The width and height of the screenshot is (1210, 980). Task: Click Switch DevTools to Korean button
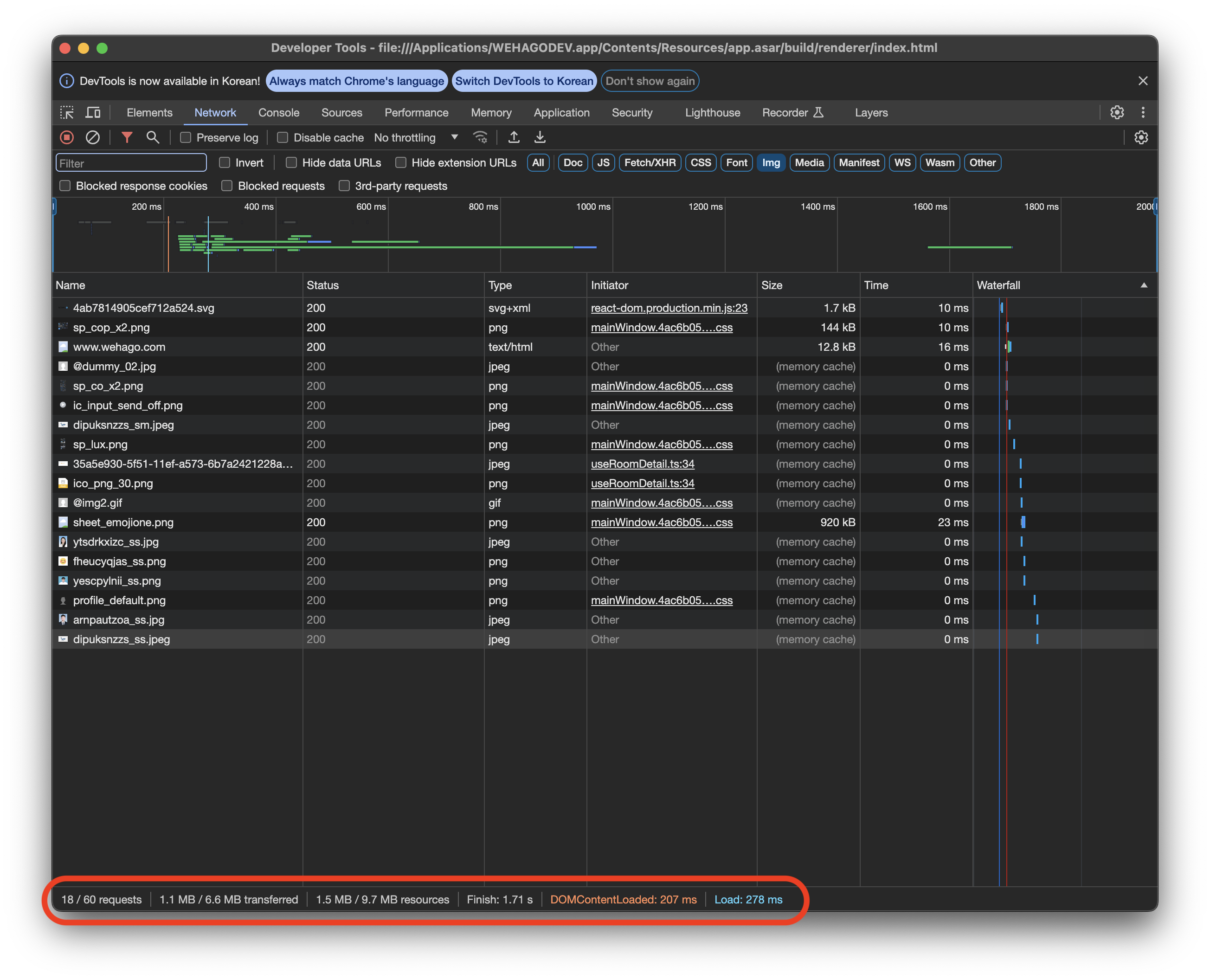tap(524, 81)
